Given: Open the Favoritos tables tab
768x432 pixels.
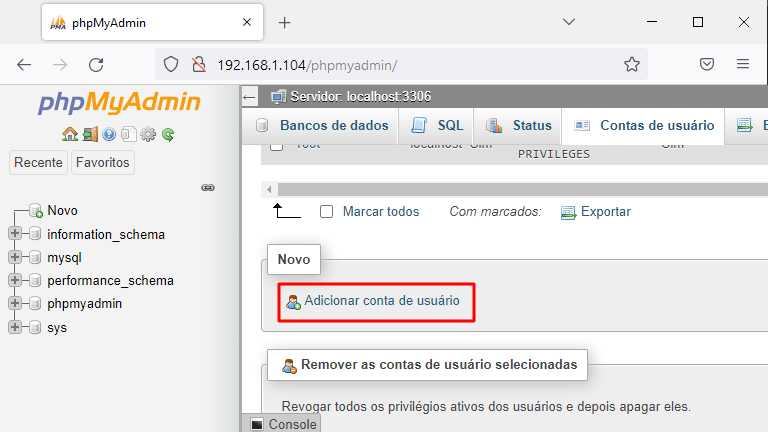Looking at the screenshot, I should [102, 163].
